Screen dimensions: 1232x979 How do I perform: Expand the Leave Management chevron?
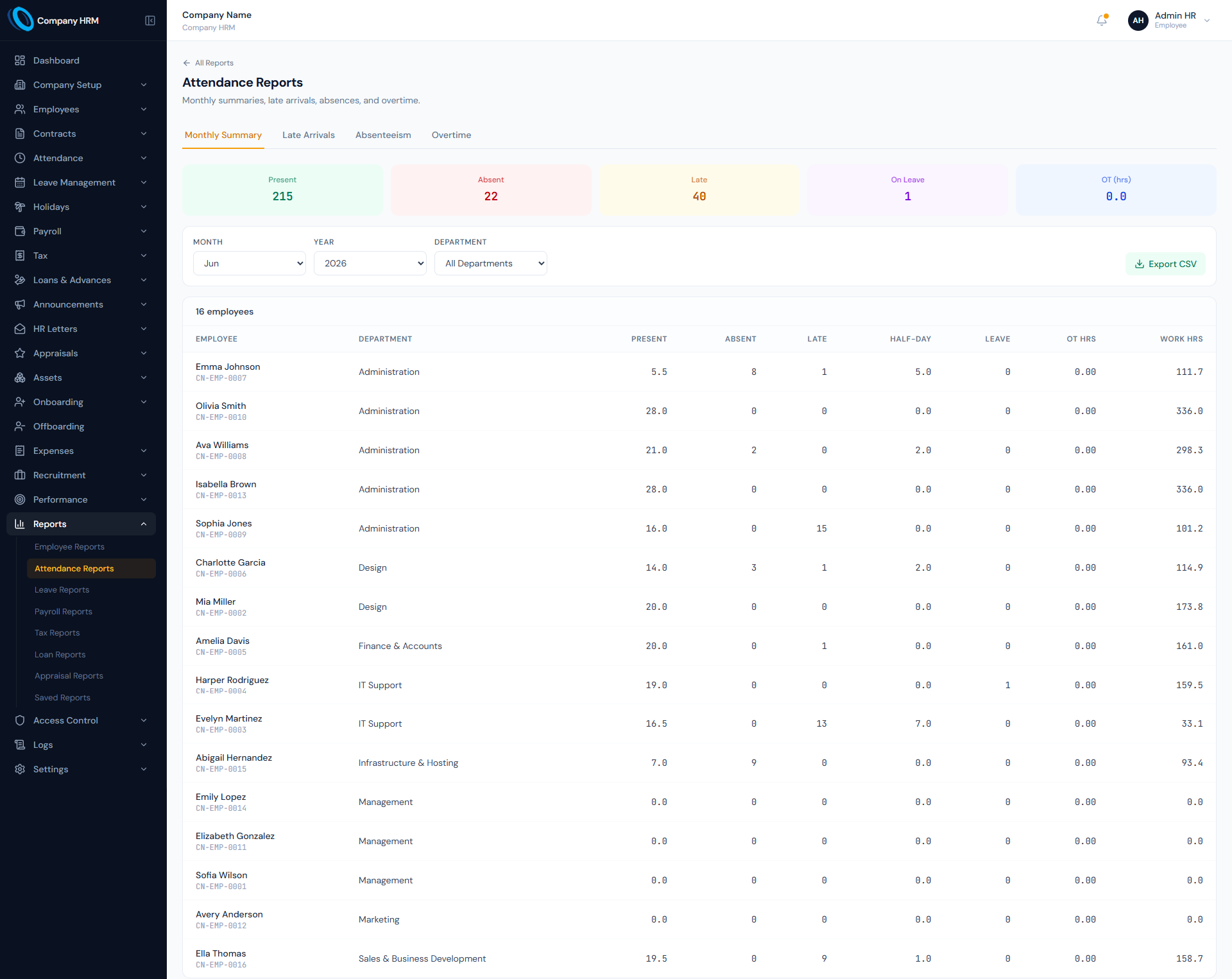click(x=144, y=182)
